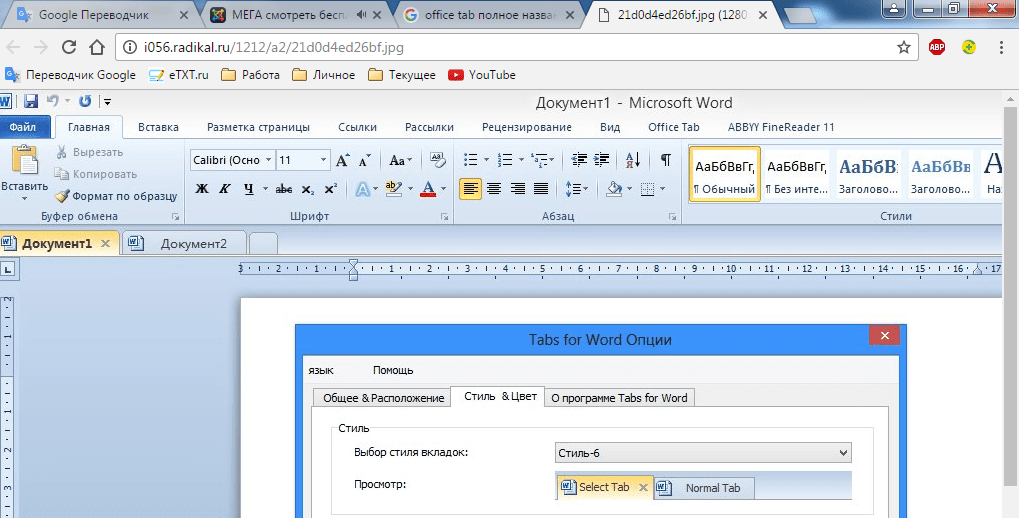Click the sort (A–Z) icon

click(x=633, y=160)
